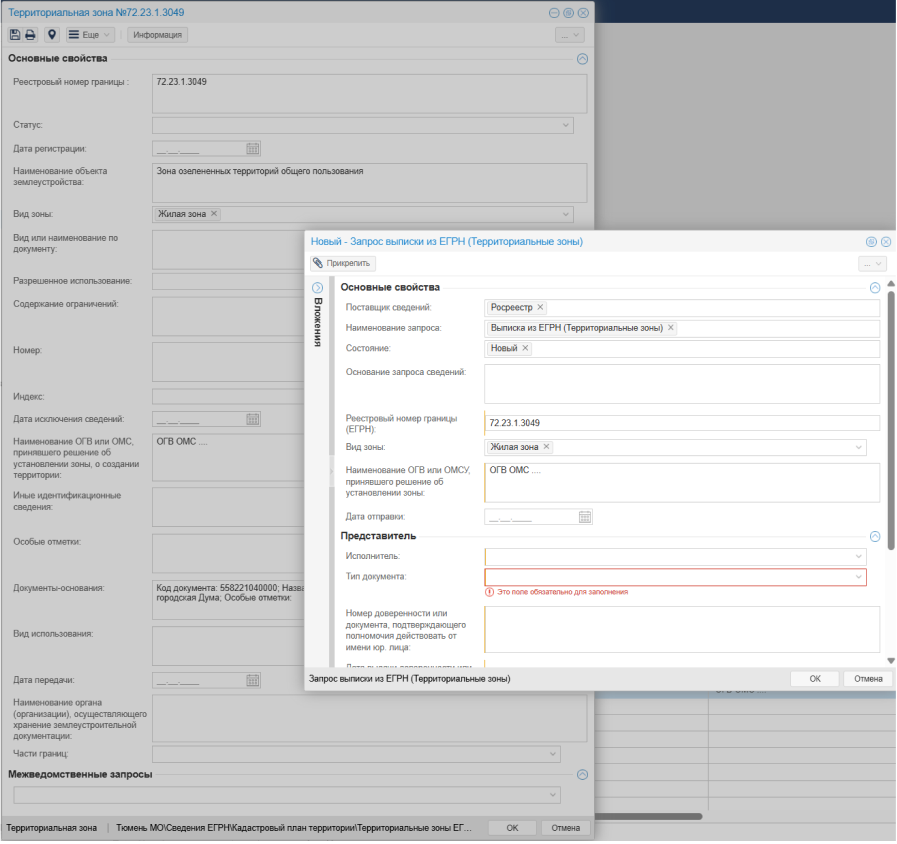Remove the Росреестр tag

click(x=540, y=308)
